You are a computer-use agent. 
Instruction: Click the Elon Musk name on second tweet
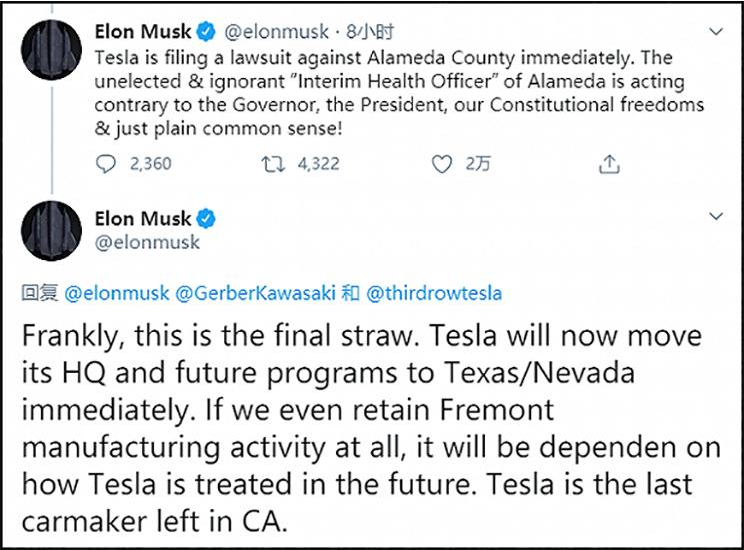pos(141,219)
